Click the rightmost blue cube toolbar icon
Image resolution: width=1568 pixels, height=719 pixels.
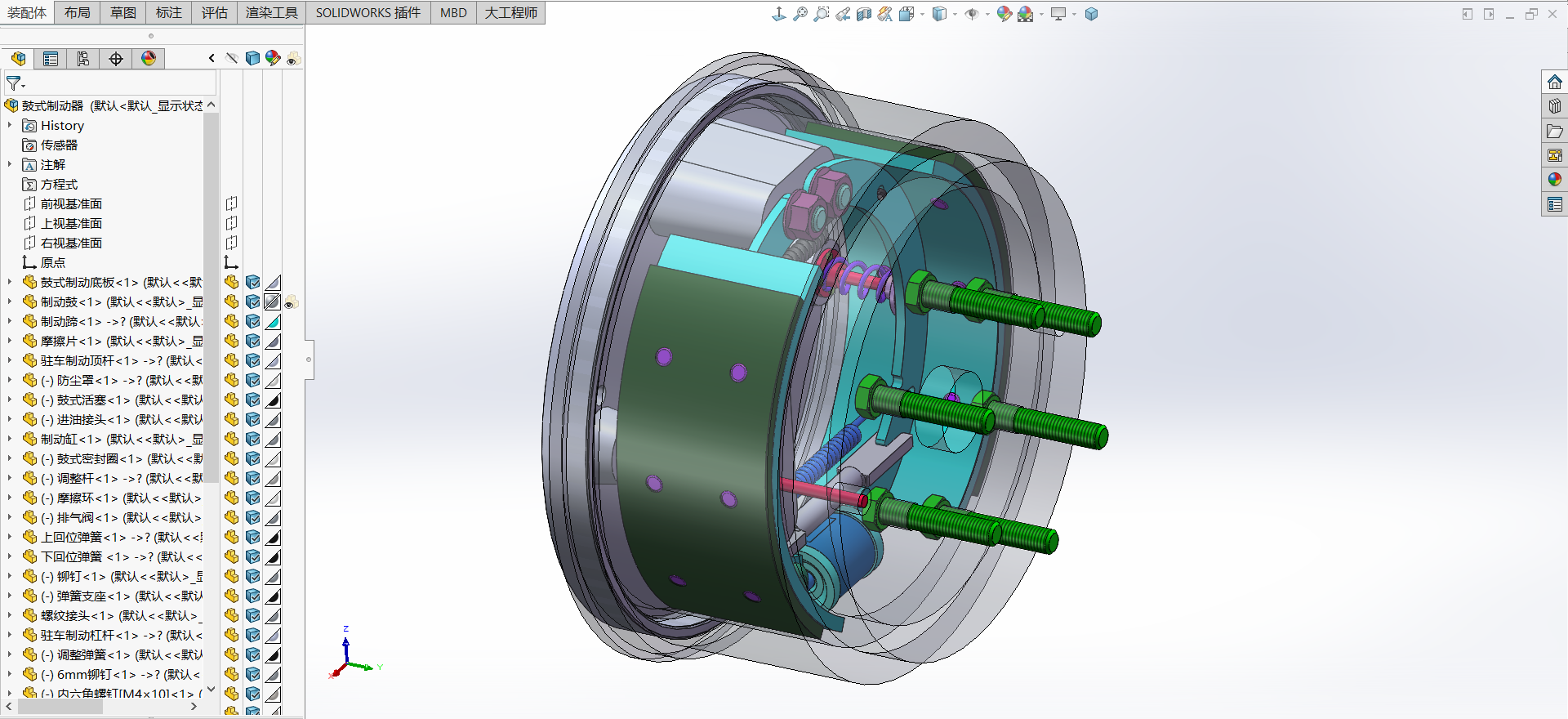click(1091, 14)
